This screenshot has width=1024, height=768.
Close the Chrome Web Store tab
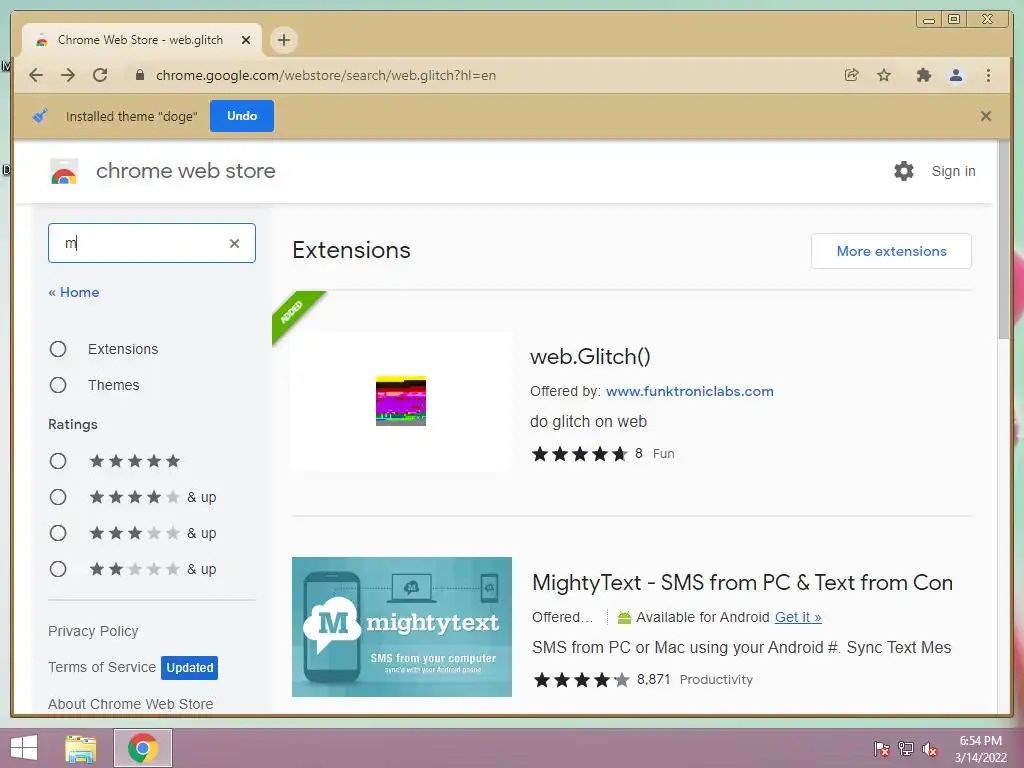(246, 40)
